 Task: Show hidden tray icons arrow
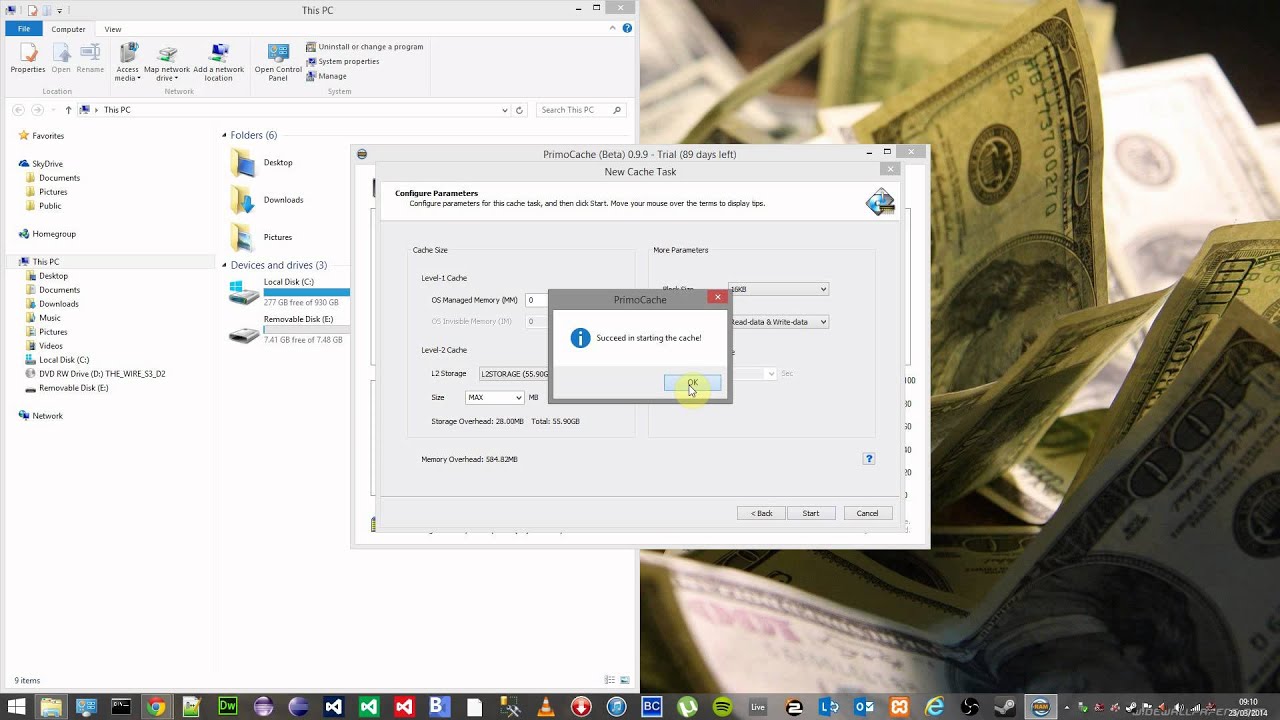point(1068,708)
